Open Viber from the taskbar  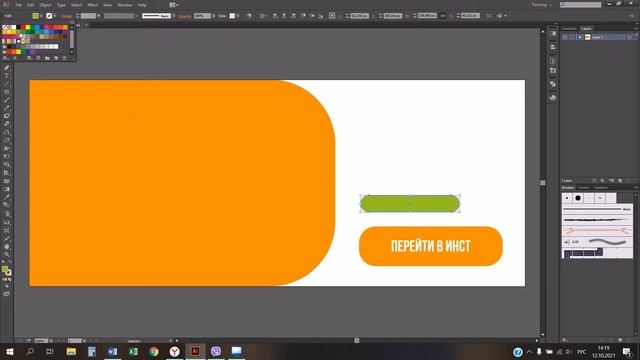click(216, 351)
